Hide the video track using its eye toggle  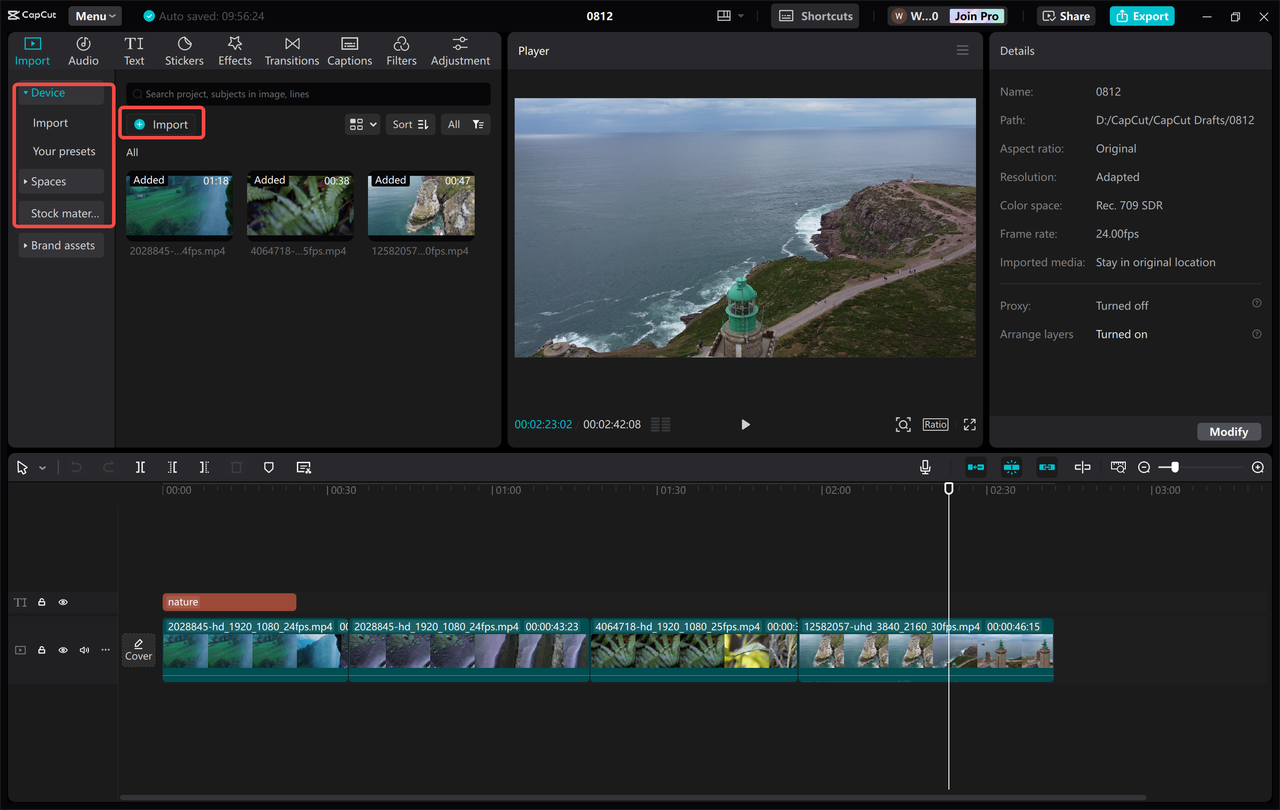[62, 649]
